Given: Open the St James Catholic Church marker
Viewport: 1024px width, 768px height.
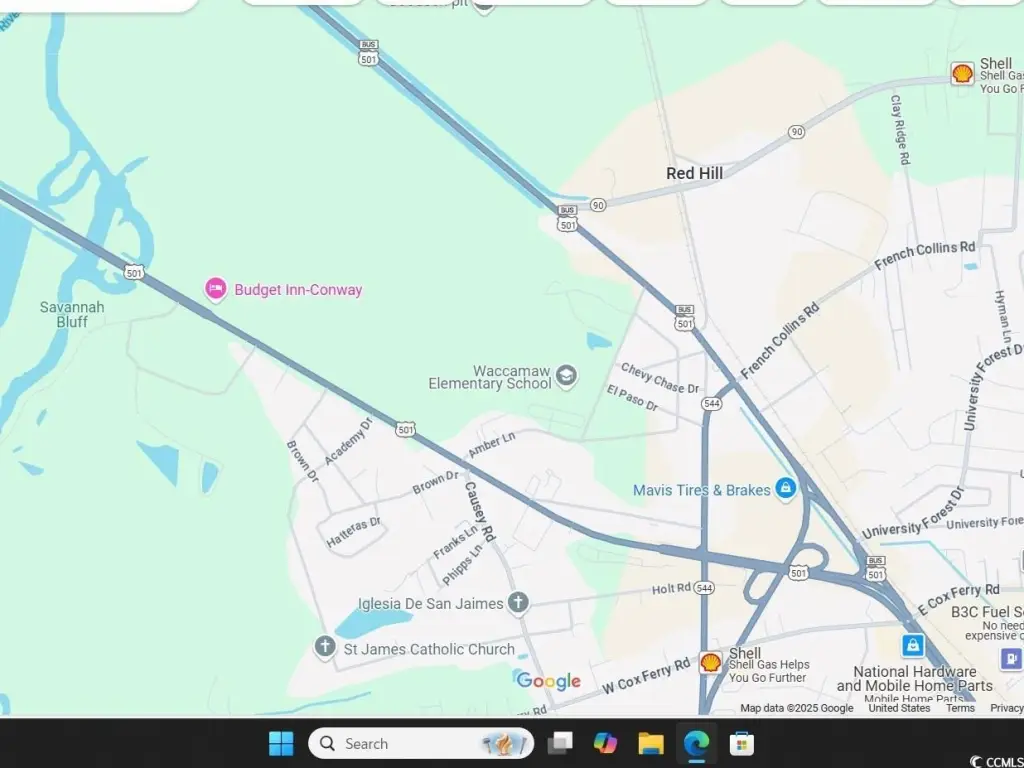Looking at the screenshot, I should pyautogui.click(x=324, y=647).
